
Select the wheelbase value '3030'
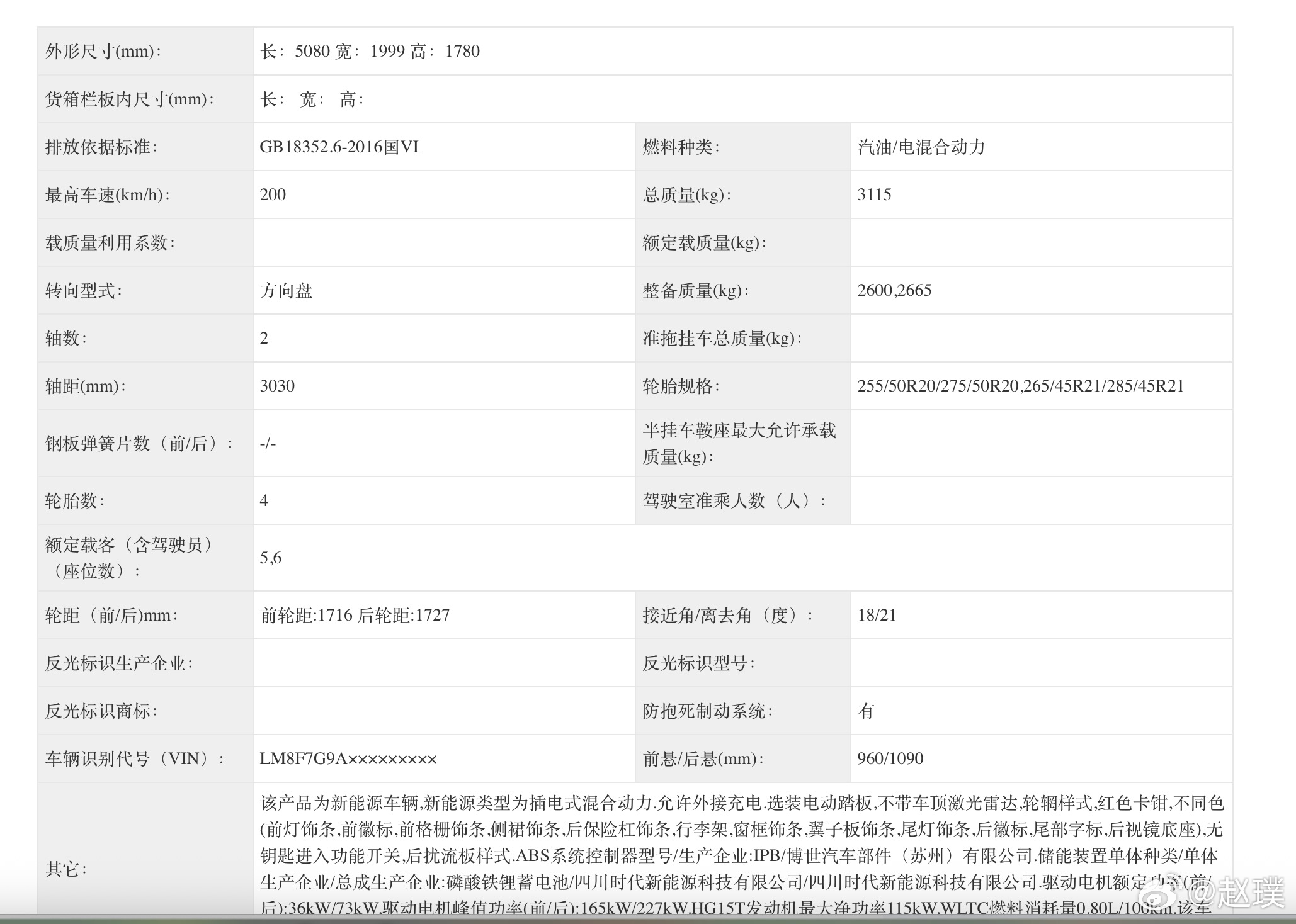[x=277, y=386]
